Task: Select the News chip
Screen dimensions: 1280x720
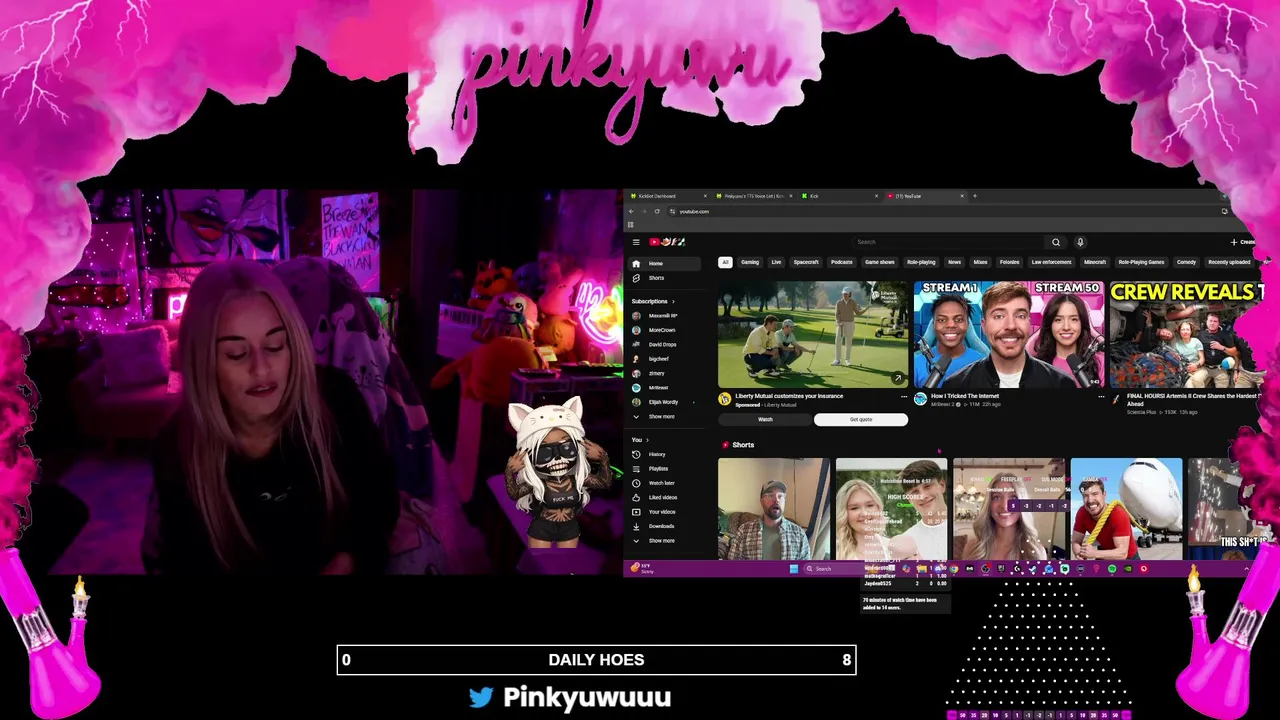Action: (954, 262)
